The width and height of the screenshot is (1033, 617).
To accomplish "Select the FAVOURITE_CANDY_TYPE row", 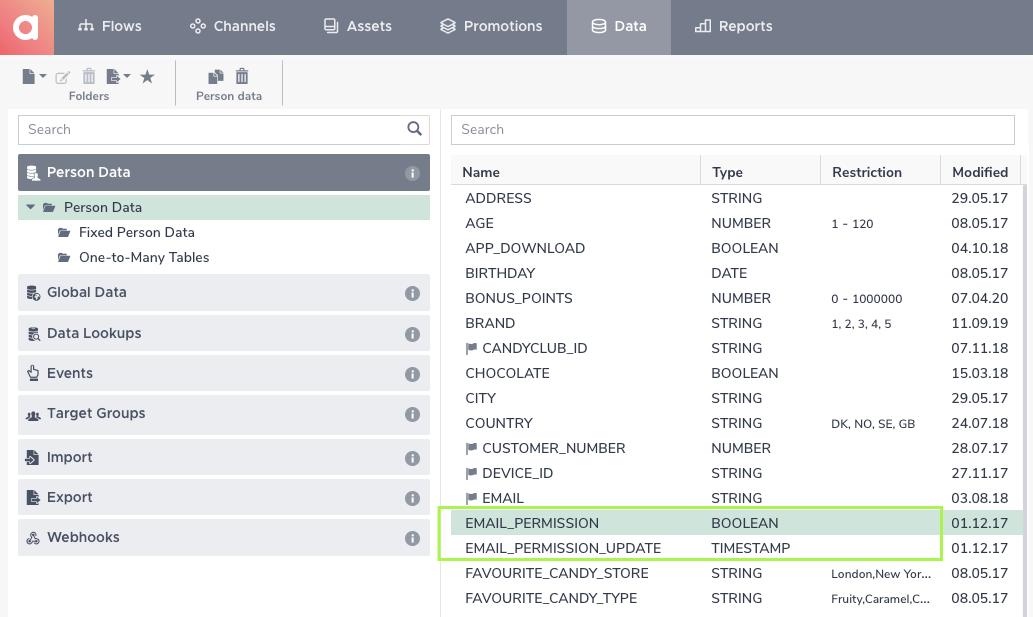I will (x=737, y=599).
